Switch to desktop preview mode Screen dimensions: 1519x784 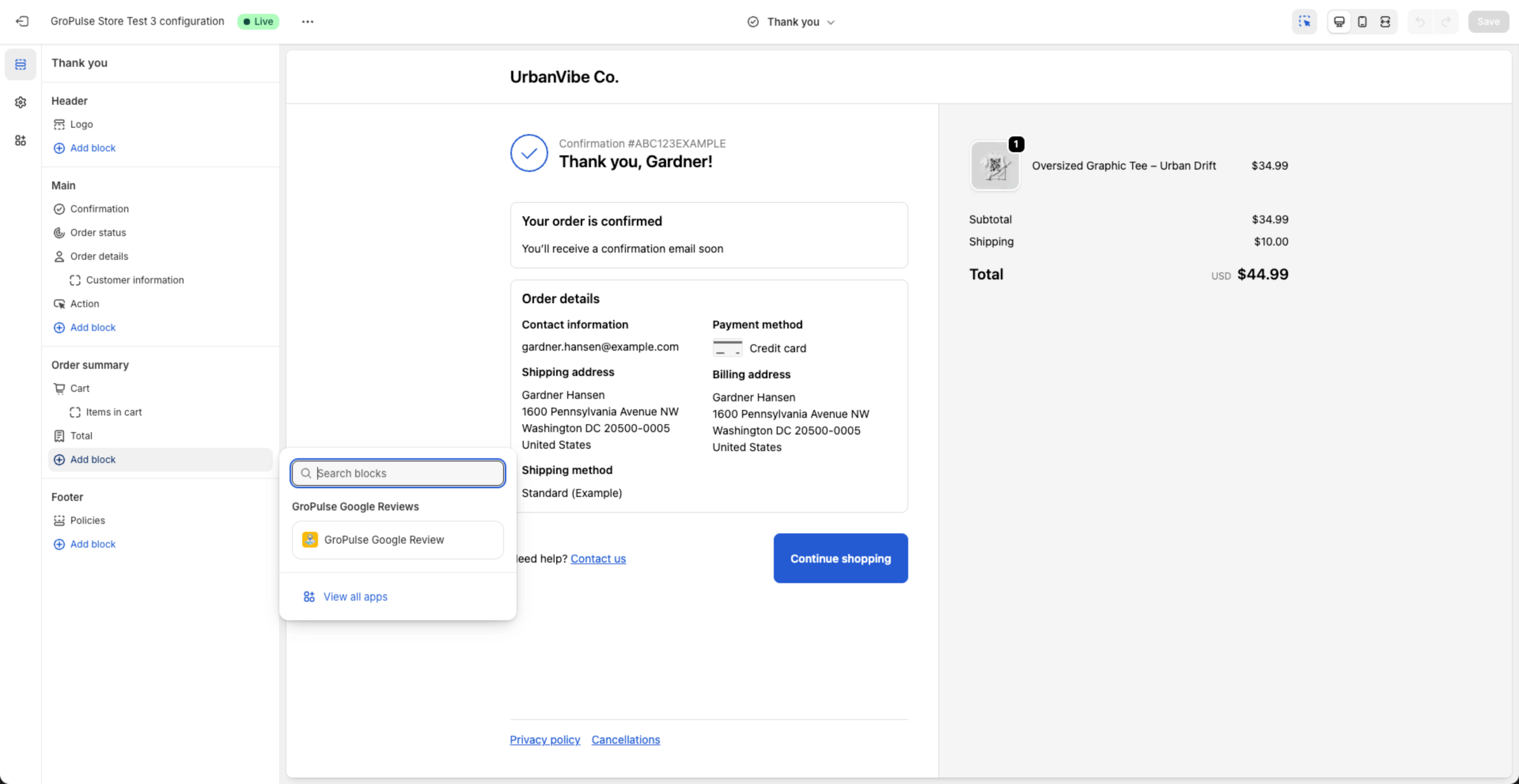pos(1339,21)
